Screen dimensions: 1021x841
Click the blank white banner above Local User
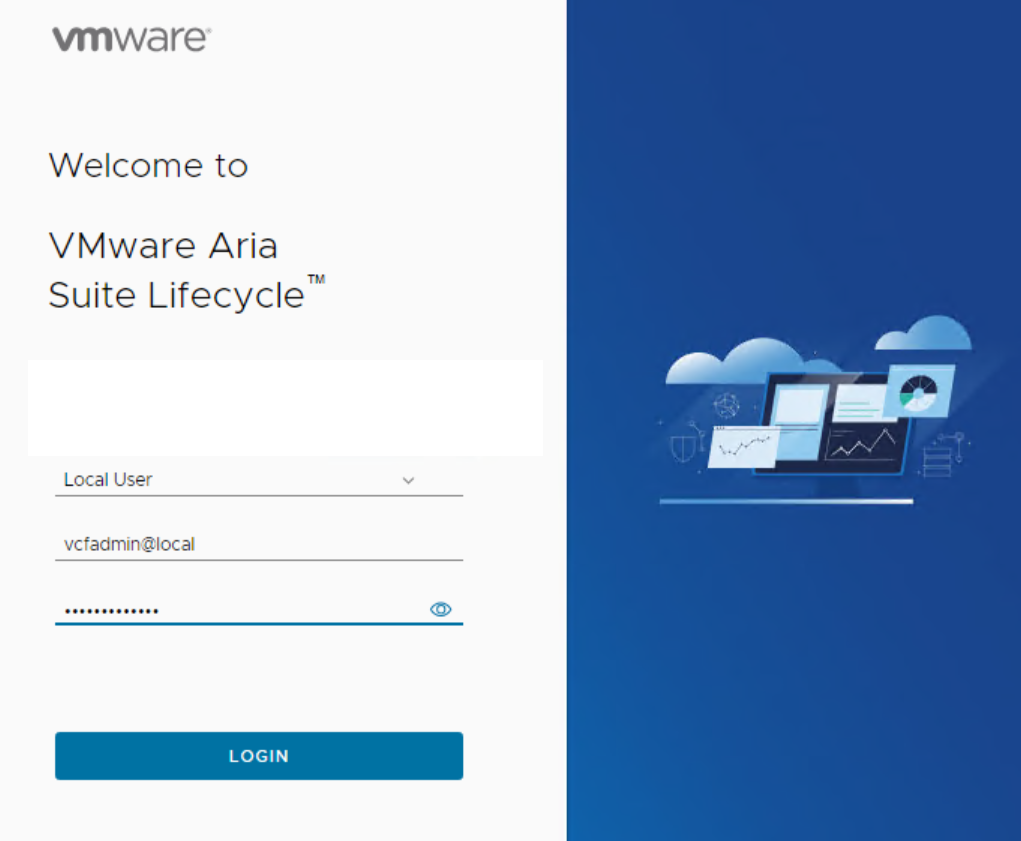pos(285,408)
